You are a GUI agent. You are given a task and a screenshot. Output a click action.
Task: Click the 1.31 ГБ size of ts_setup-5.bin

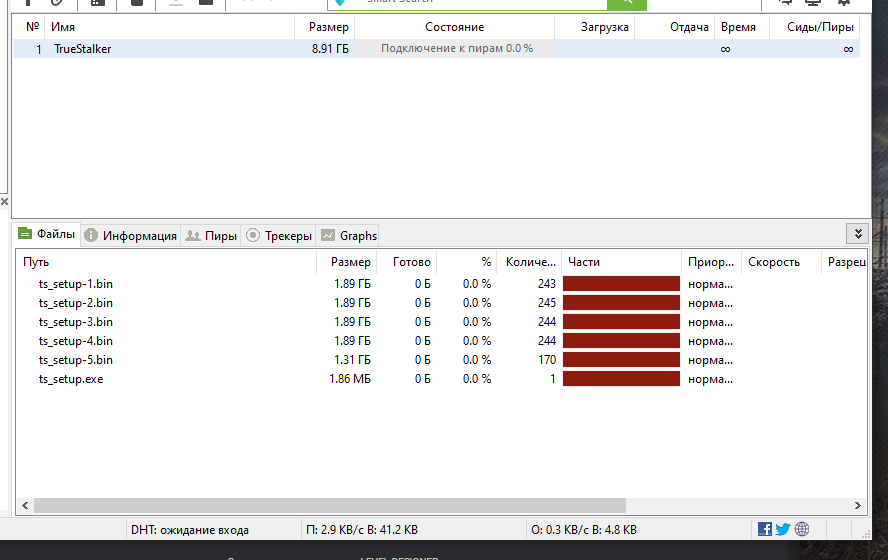pos(352,360)
